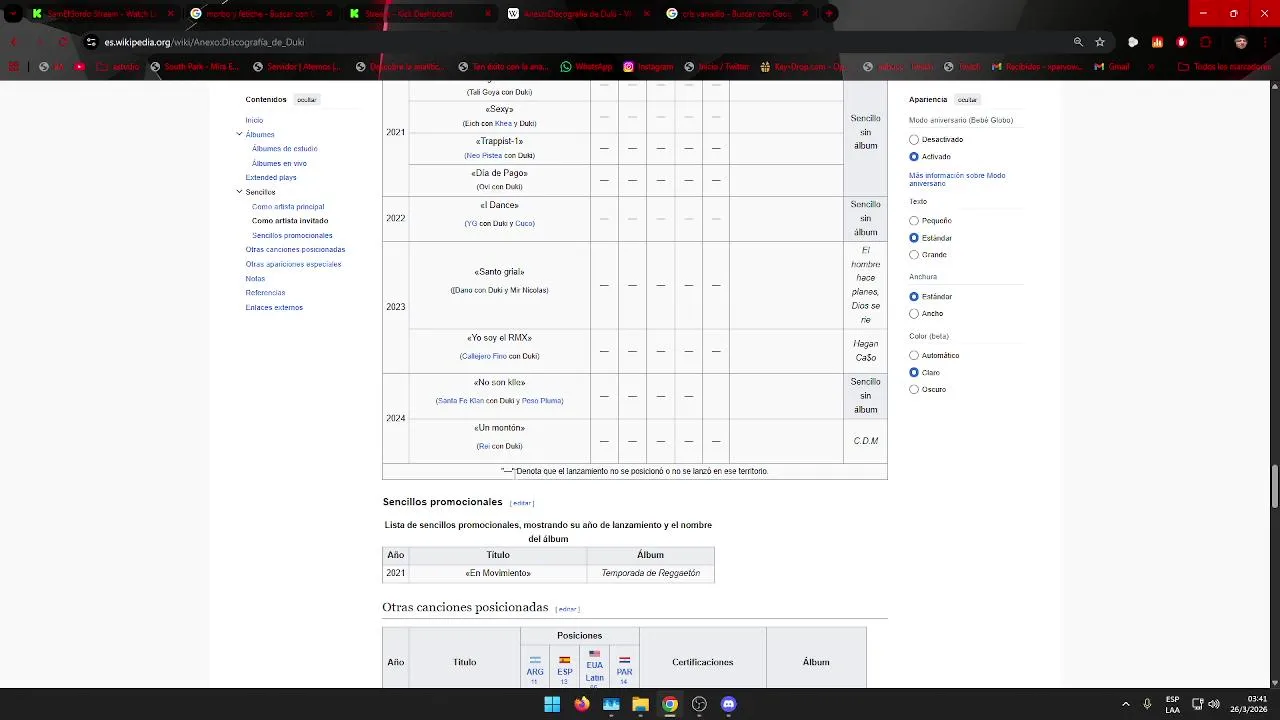Open the WhatsApp bookmark
The height and width of the screenshot is (720, 1280).
point(586,67)
